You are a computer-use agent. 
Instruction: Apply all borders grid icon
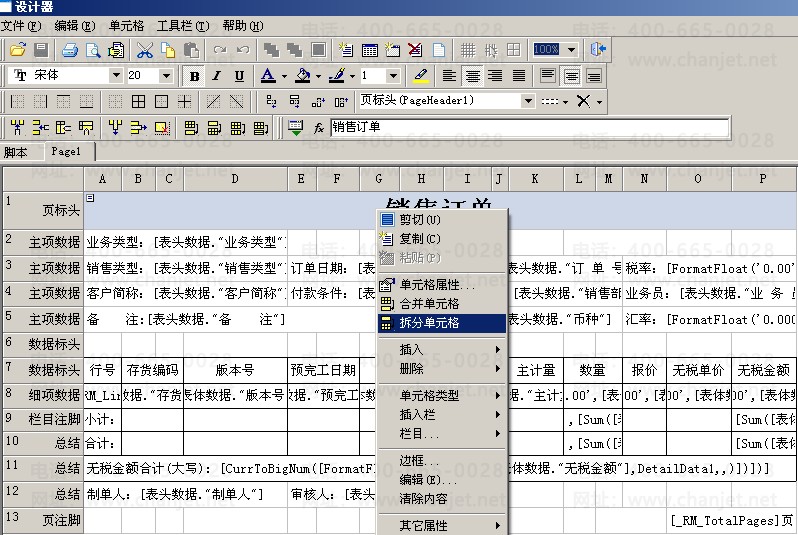pyautogui.click(x=138, y=102)
